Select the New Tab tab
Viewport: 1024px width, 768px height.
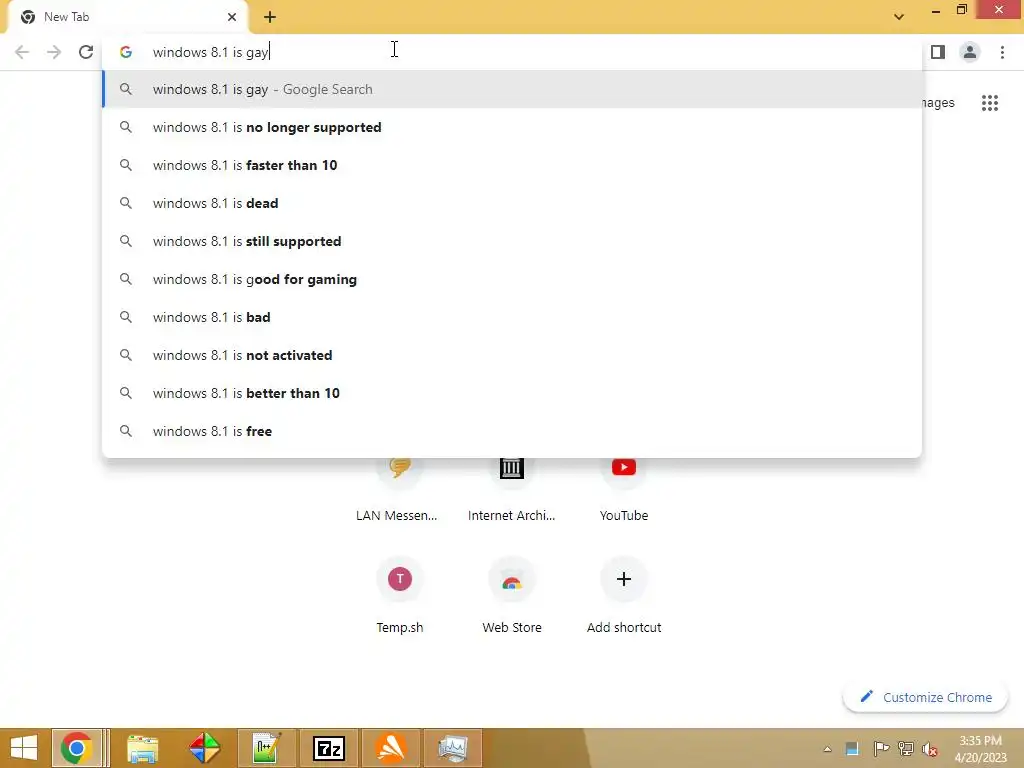pyautogui.click(x=127, y=17)
